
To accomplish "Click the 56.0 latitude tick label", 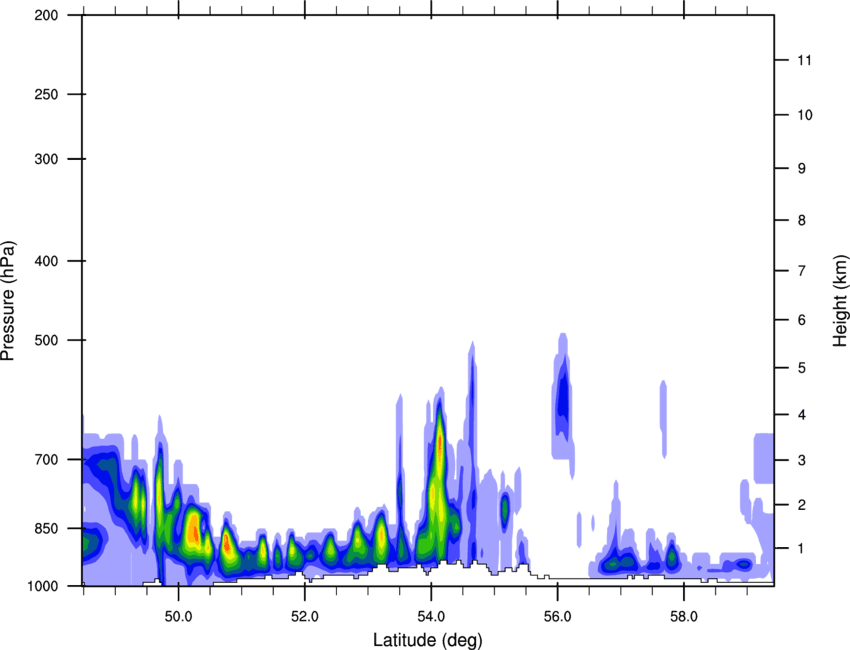I will [x=557, y=617].
